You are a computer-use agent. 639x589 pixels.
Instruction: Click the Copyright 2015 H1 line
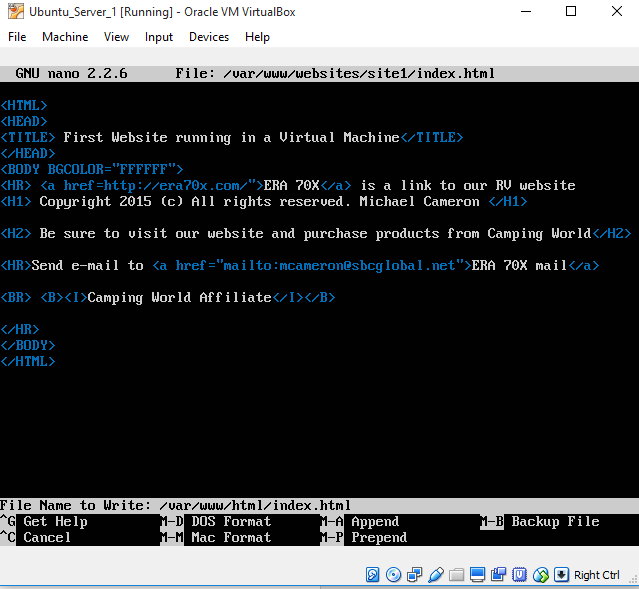(264, 201)
